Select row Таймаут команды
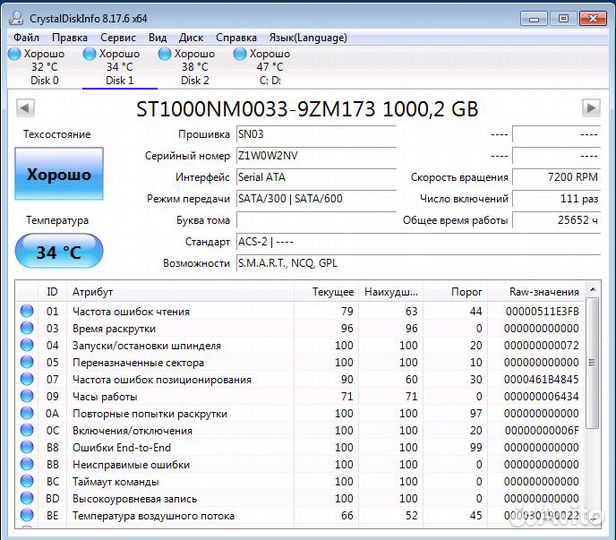 pyautogui.click(x=300, y=481)
